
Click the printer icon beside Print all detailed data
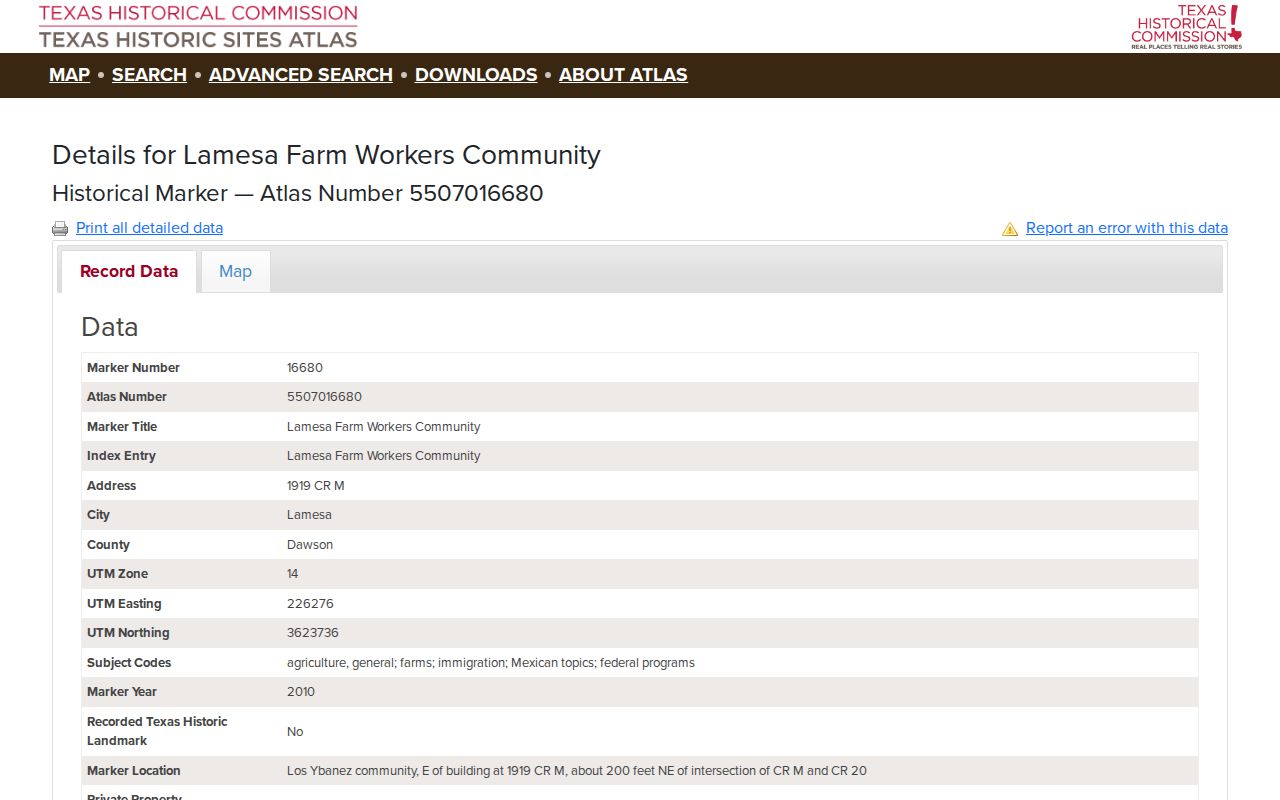(60, 229)
